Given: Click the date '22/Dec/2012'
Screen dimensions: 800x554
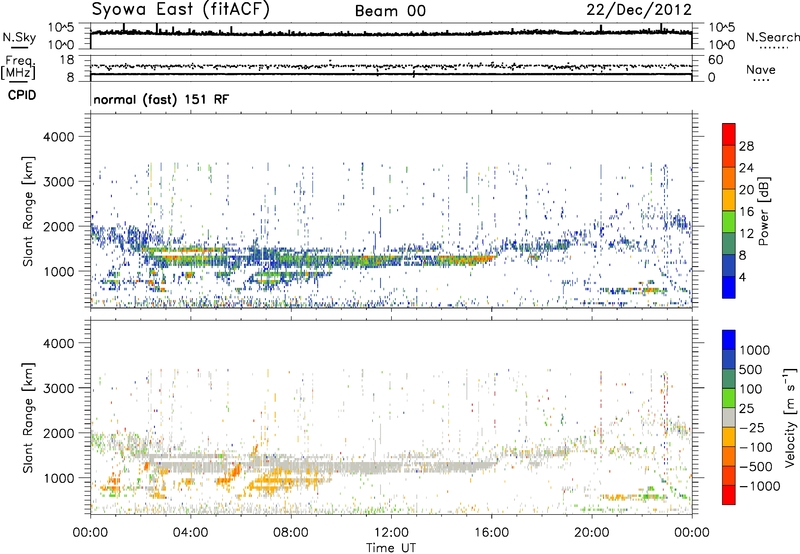Looking at the screenshot, I should click(x=639, y=10).
